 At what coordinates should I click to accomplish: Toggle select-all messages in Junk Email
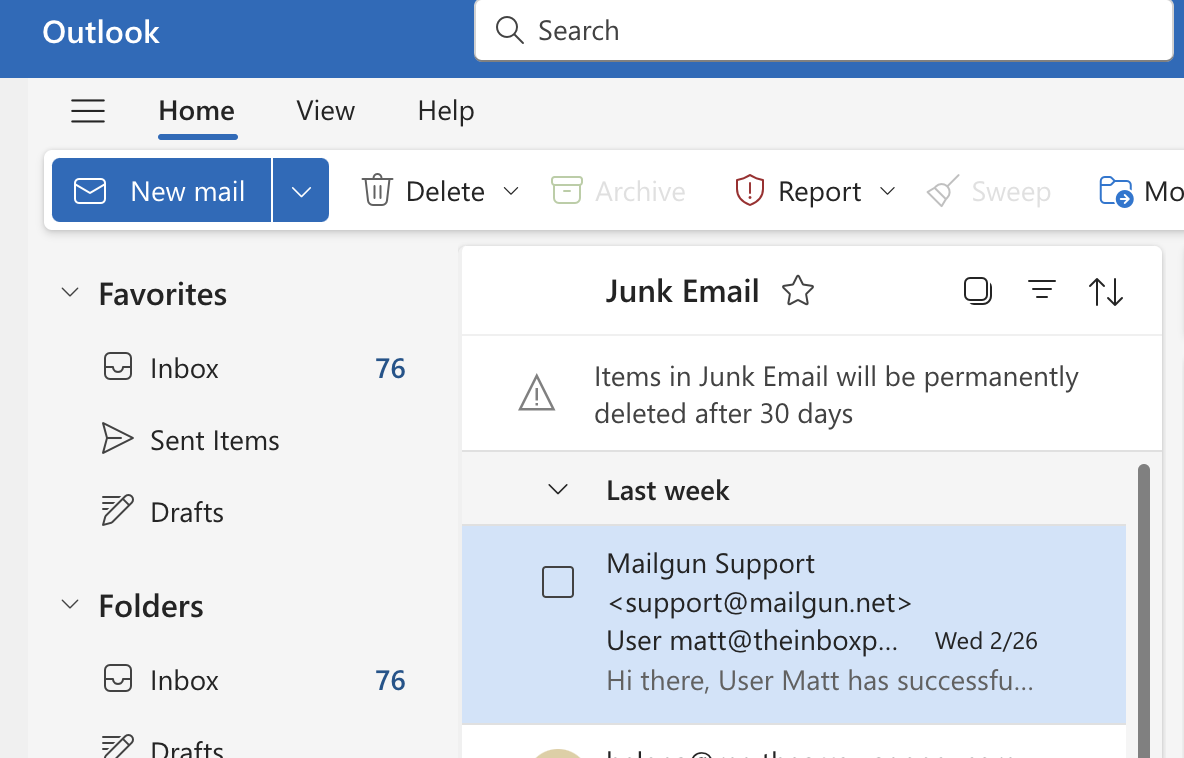click(x=977, y=291)
